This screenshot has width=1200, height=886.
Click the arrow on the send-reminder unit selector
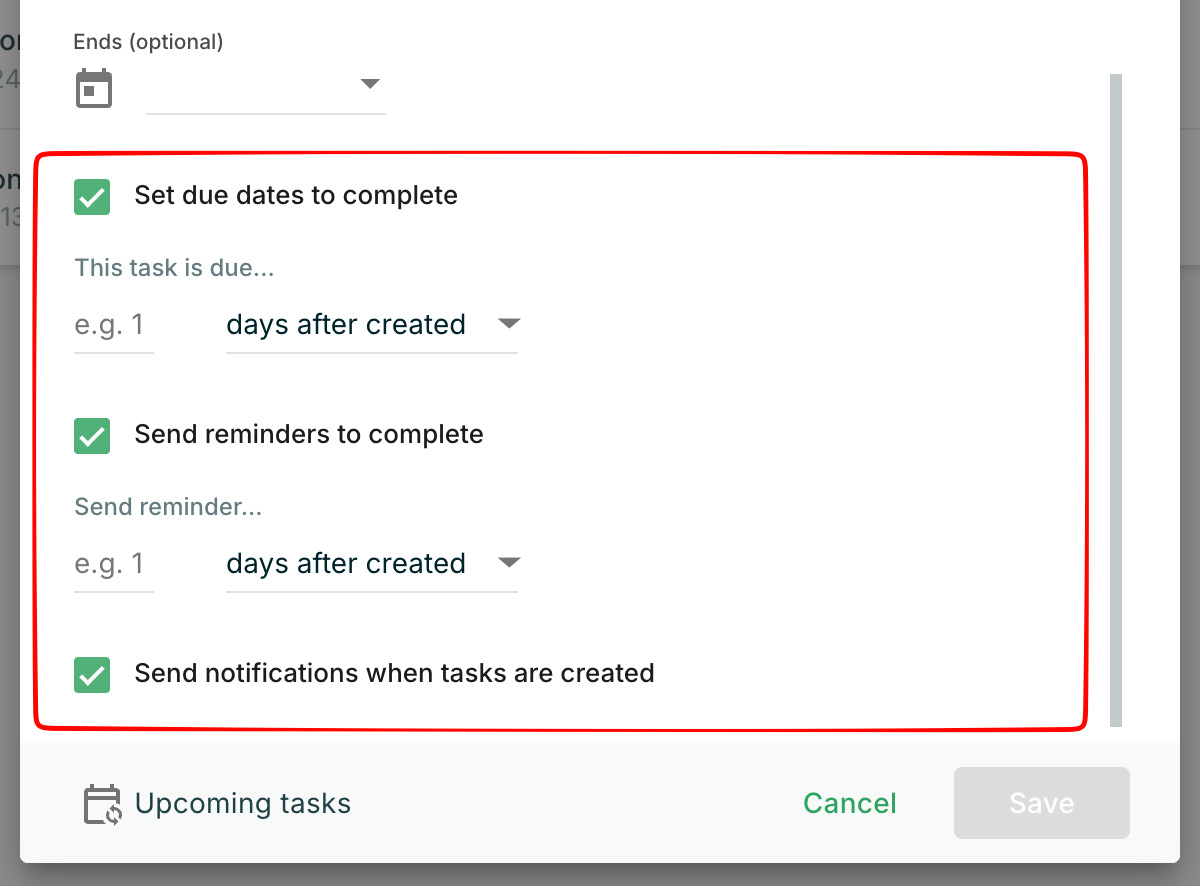click(509, 563)
